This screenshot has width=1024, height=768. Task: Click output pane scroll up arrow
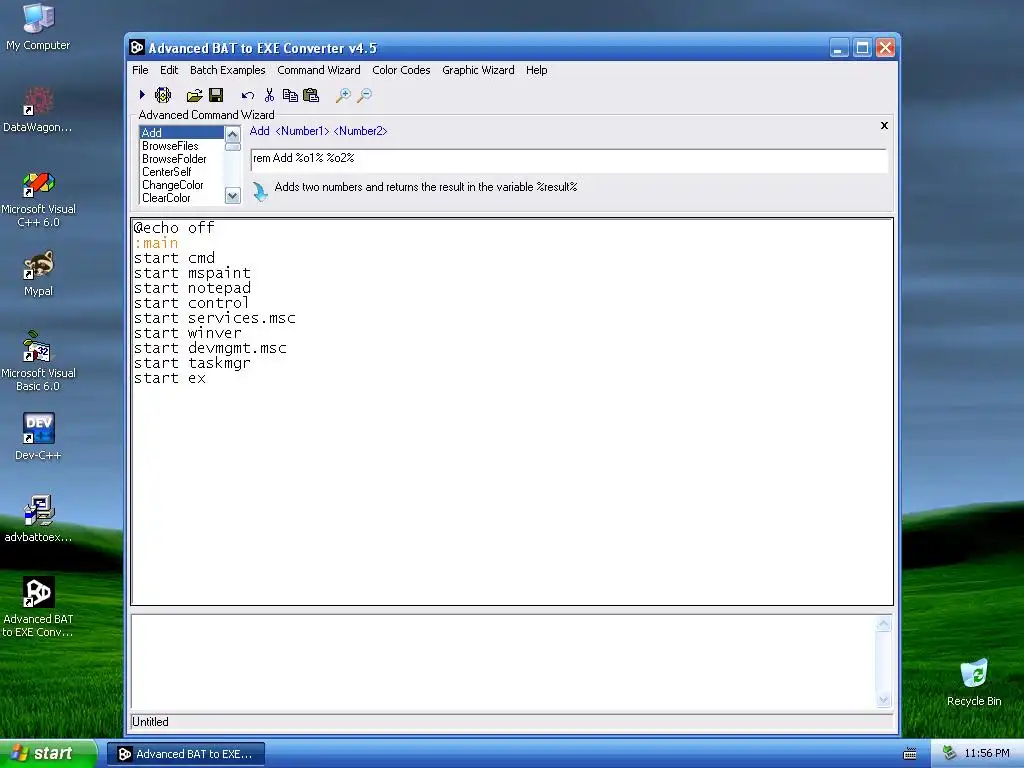click(x=884, y=624)
